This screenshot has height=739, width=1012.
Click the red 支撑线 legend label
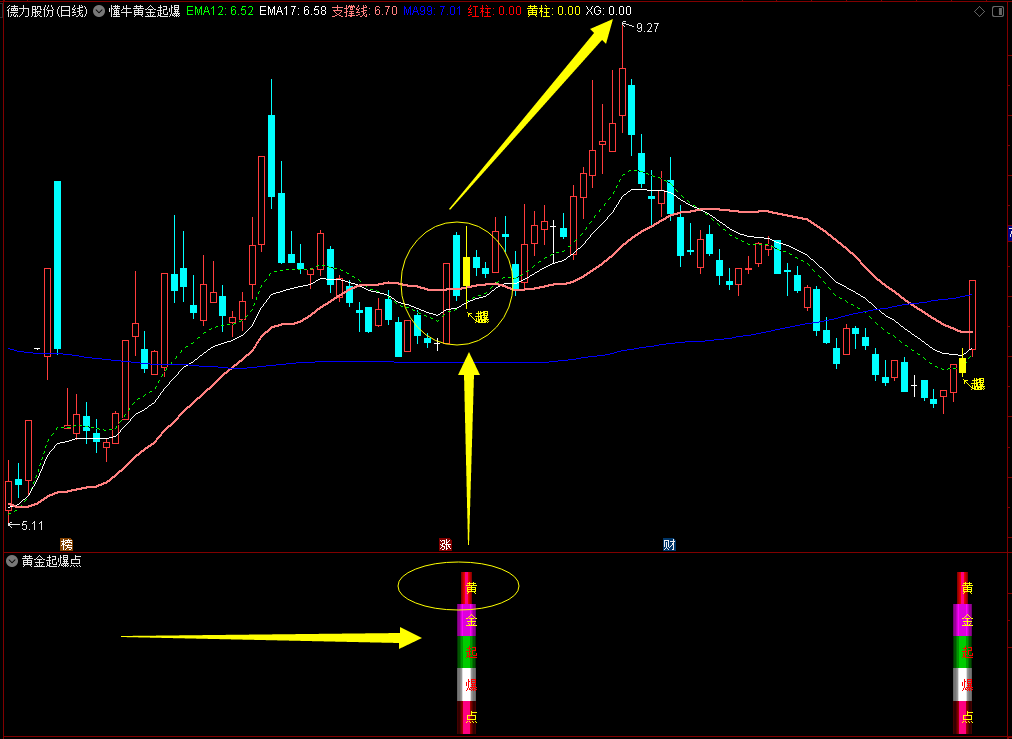coord(364,11)
